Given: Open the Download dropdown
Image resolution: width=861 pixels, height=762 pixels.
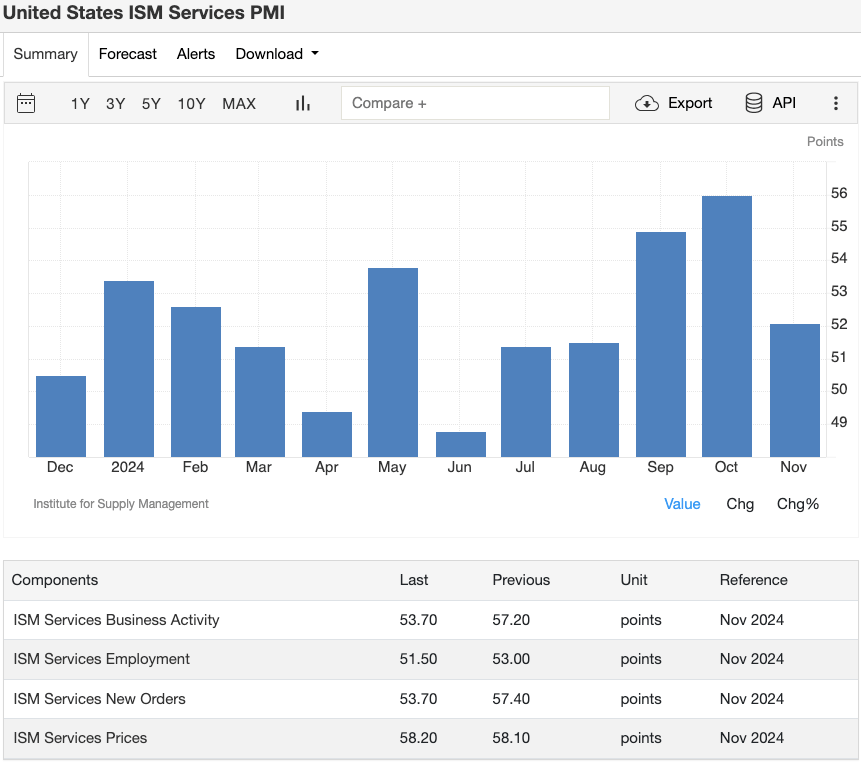Looking at the screenshot, I should pyautogui.click(x=276, y=54).
